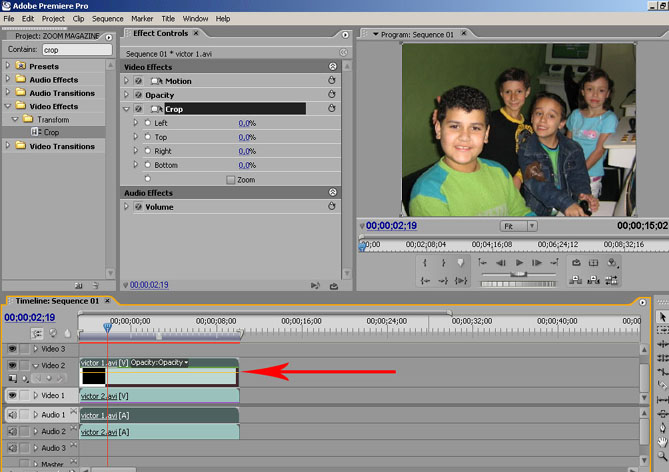Click the Contains search field

(x=76, y=49)
